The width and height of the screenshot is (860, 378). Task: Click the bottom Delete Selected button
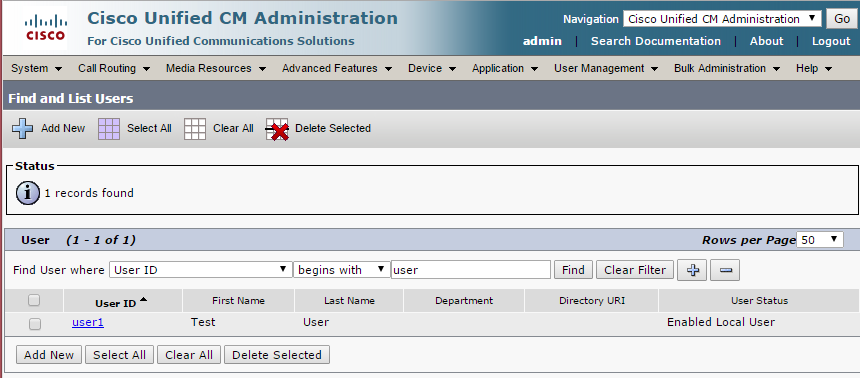click(277, 355)
